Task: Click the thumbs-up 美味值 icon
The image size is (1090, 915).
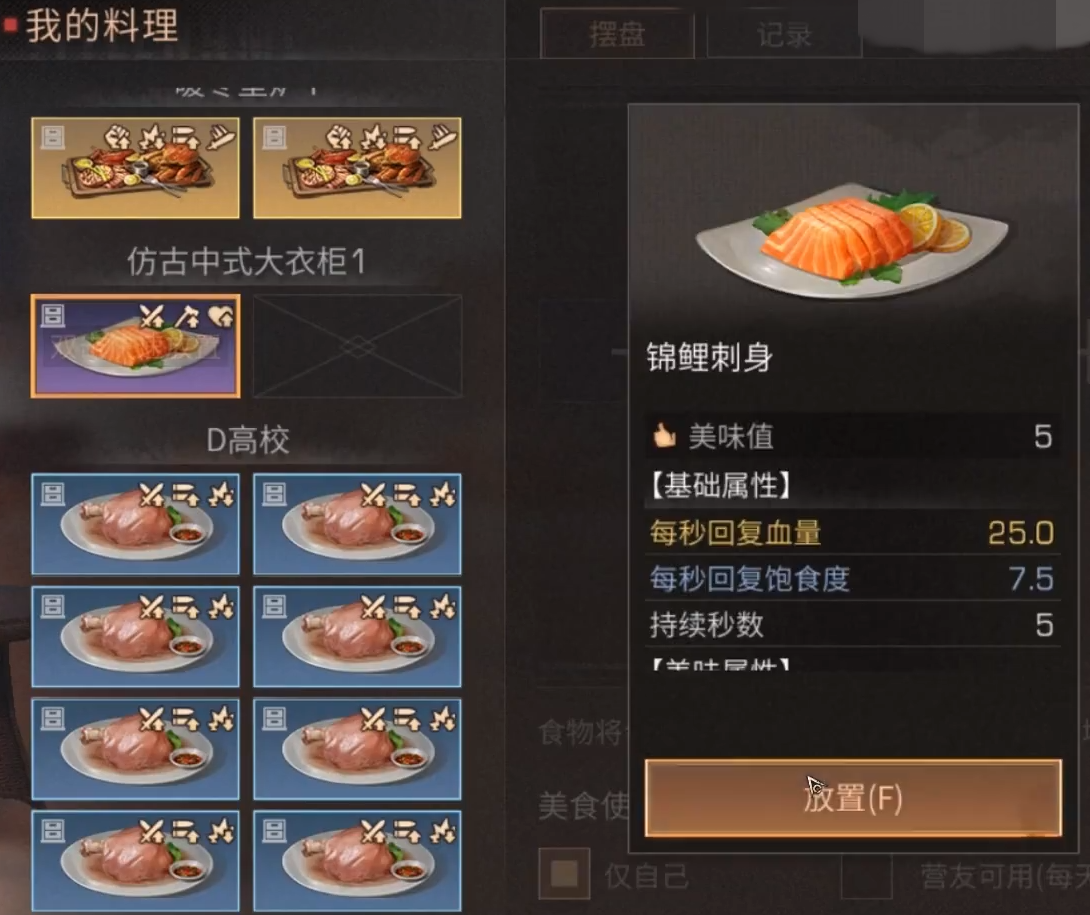Action: click(x=664, y=436)
